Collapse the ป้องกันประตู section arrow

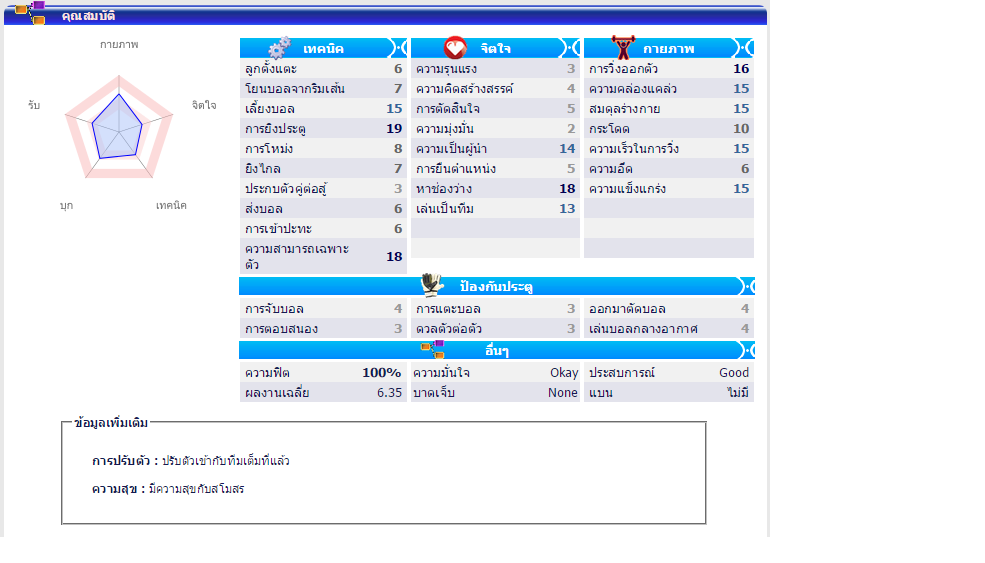click(x=746, y=286)
